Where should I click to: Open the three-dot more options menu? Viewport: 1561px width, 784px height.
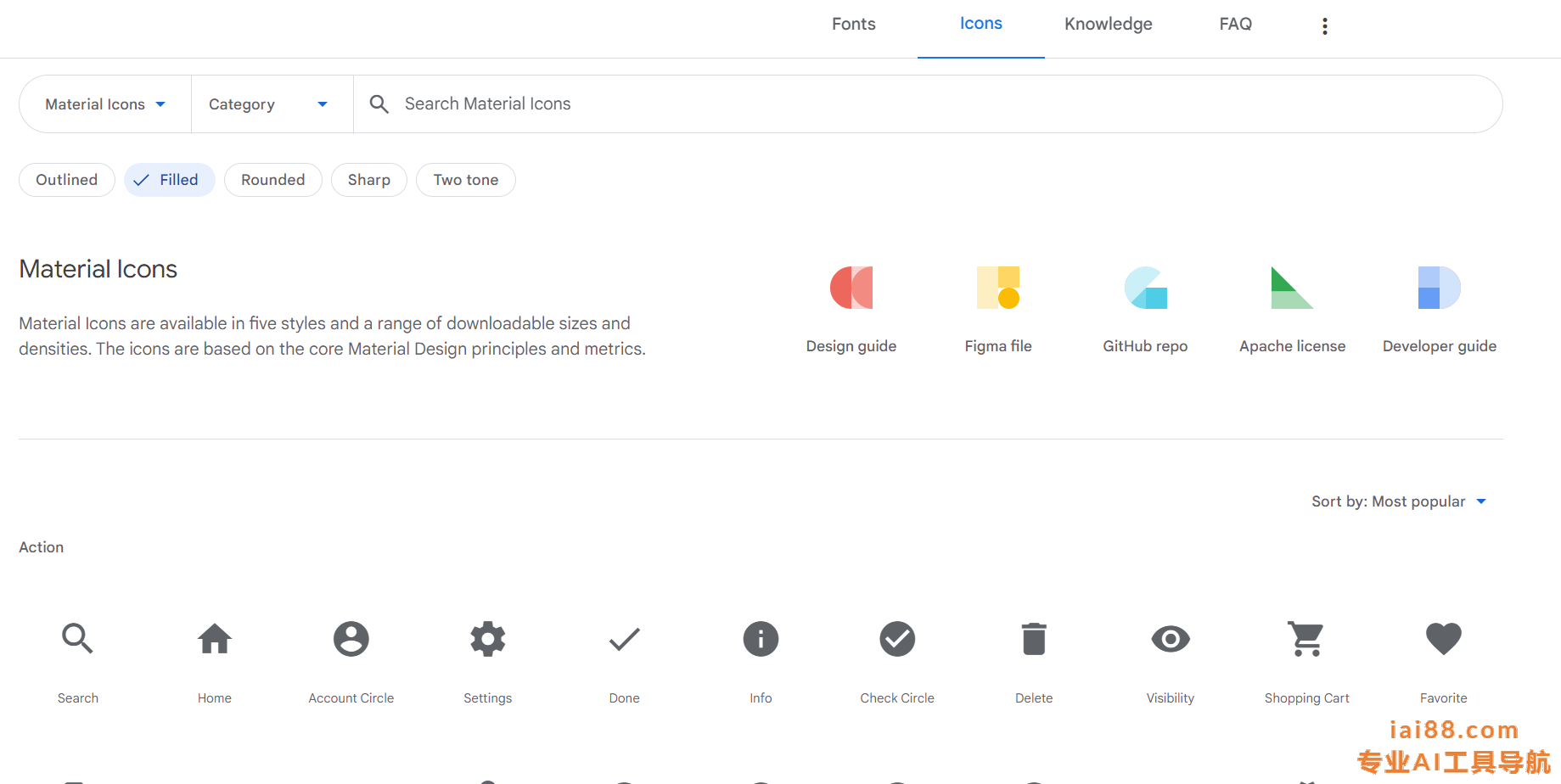coord(1324,26)
